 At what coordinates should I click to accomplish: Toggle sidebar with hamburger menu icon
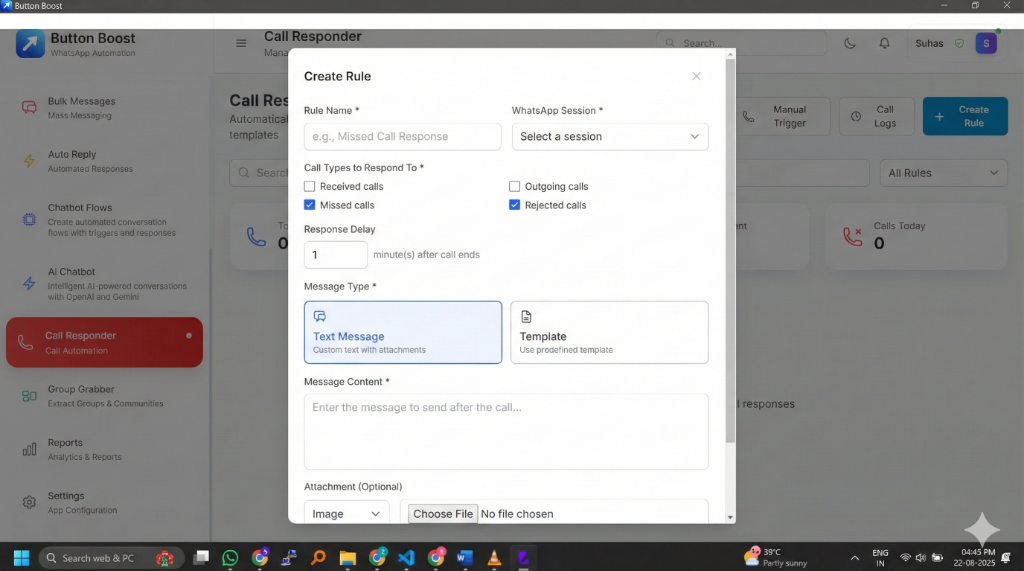(241, 43)
